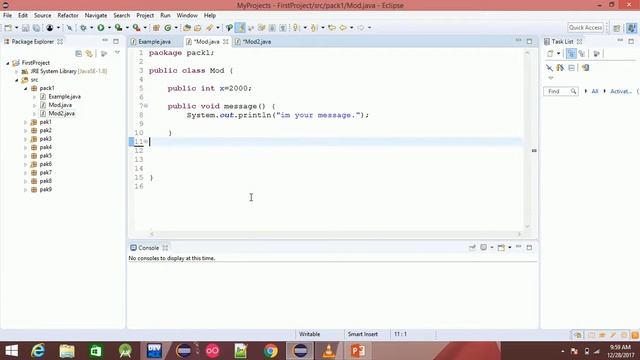Click the Open Type icon
This screenshot has height=360, width=640.
[187, 28]
